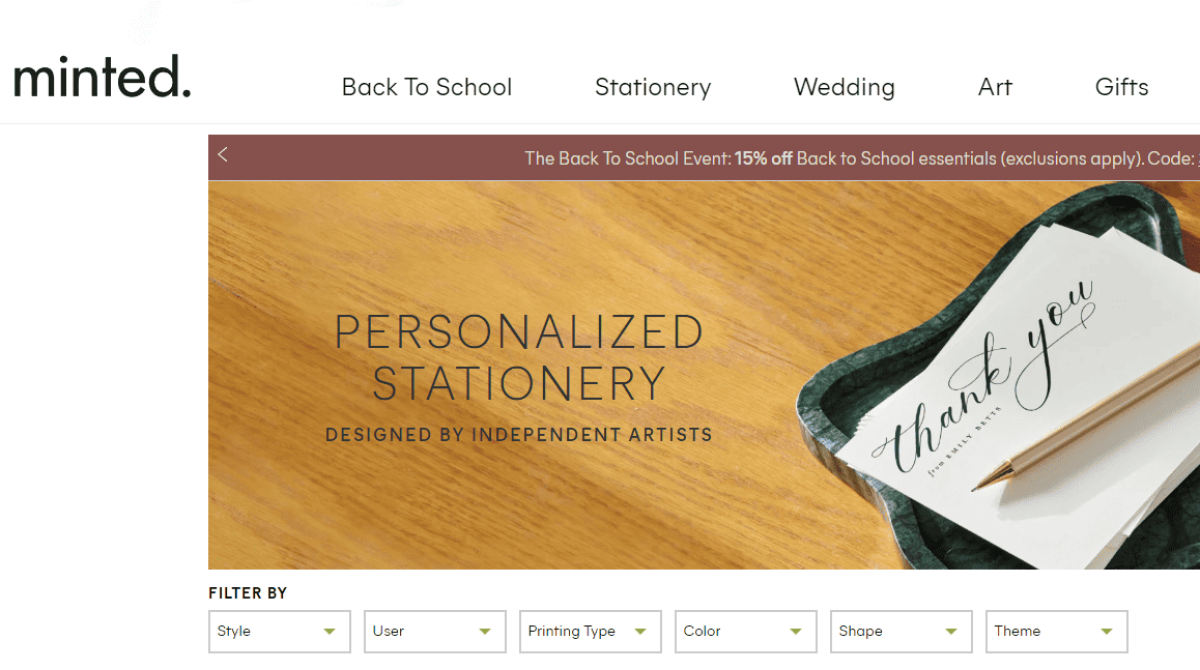Click the Style filter dropdown arrow

coord(330,631)
